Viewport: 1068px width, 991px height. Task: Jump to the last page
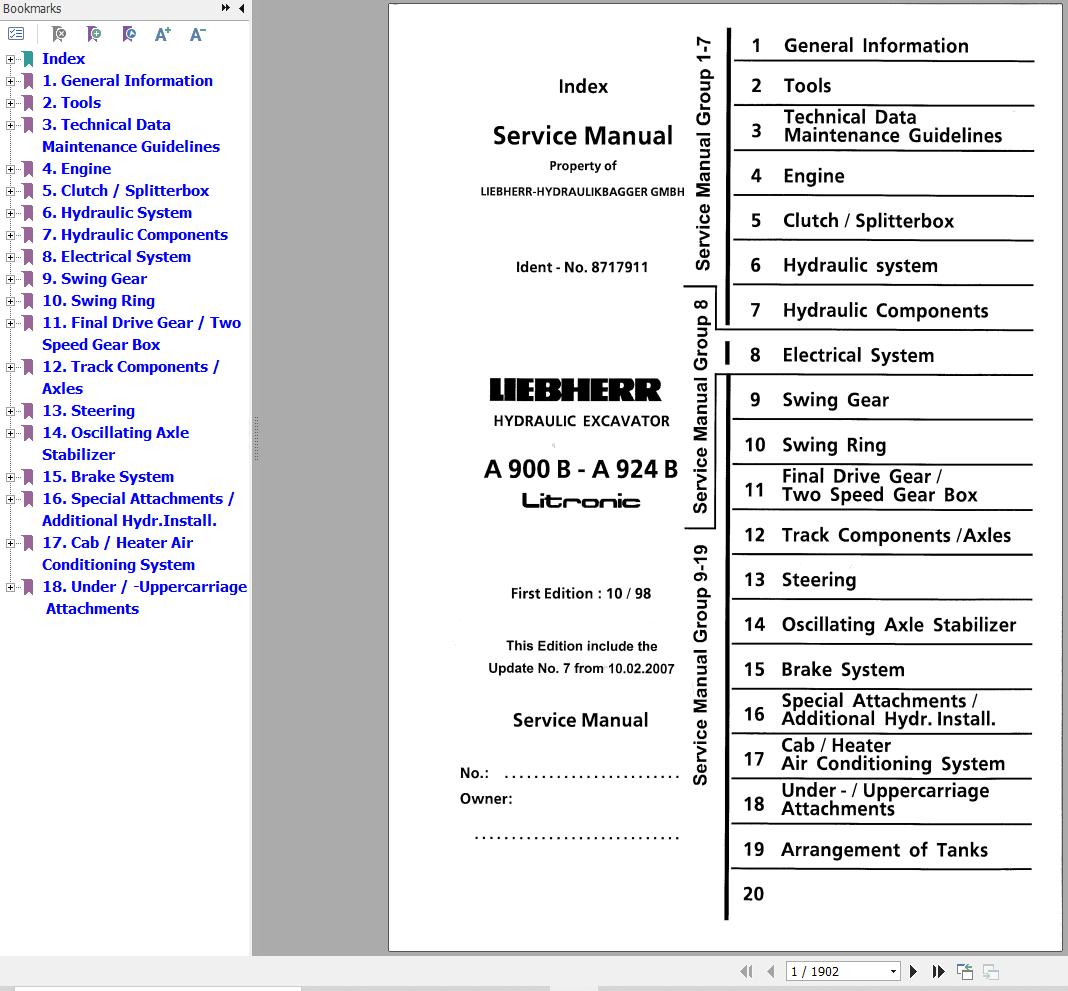[938, 971]
